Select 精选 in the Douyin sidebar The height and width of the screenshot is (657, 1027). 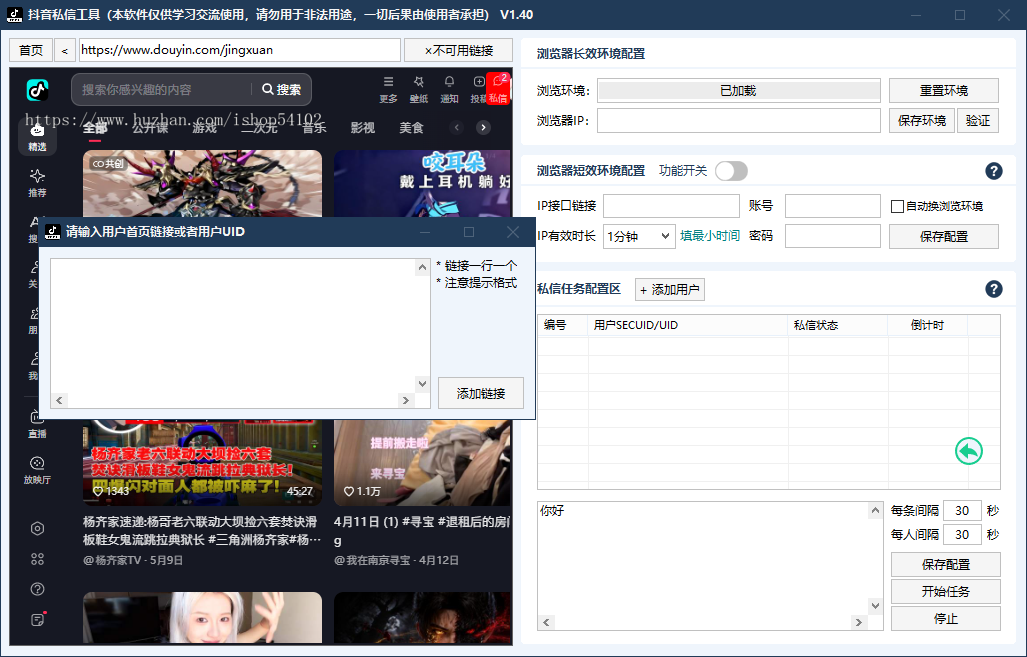[37, 138]
